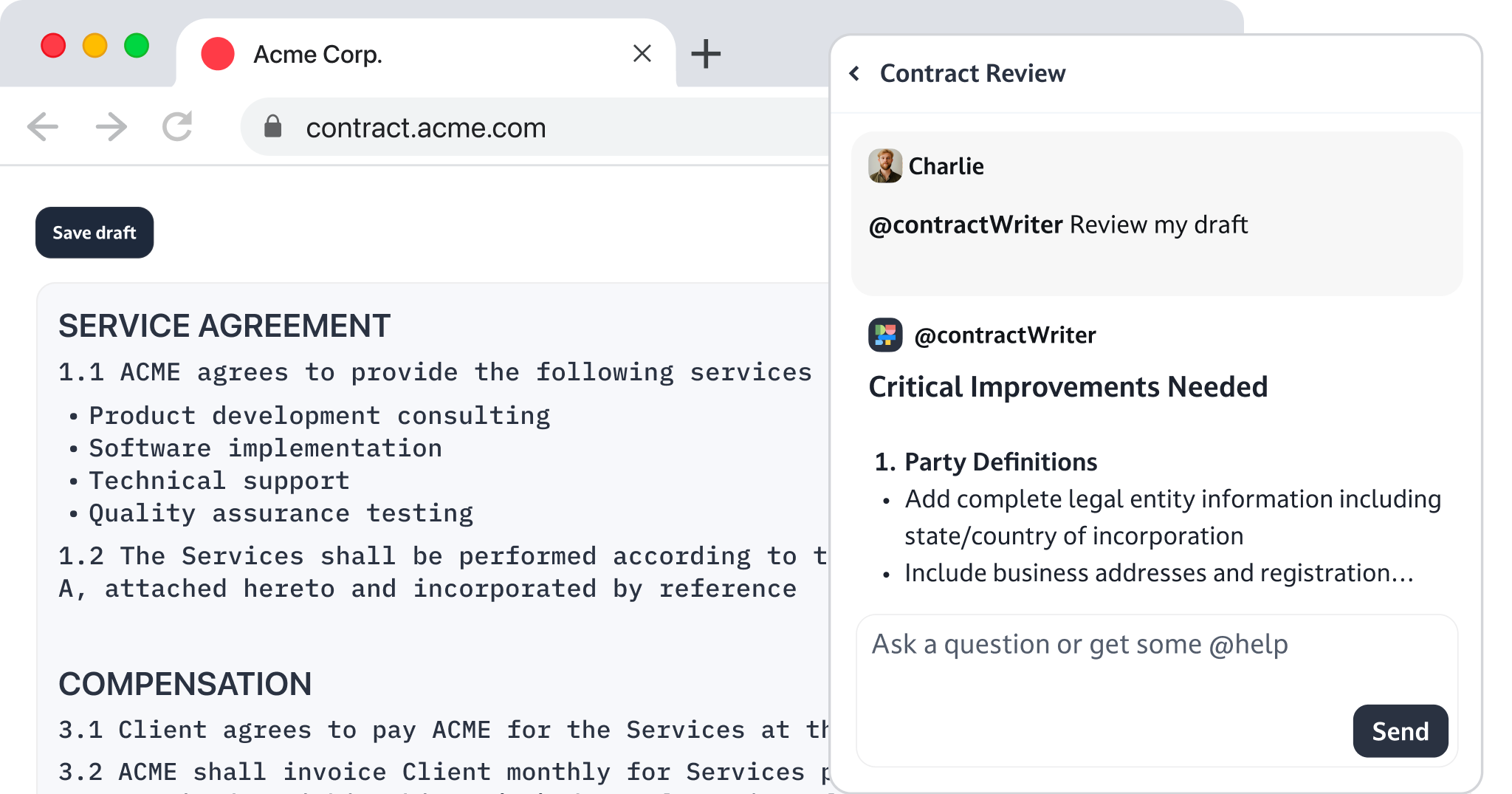This screenshot has width=1512, height=794.
Task: Click the @contractWriter mention in Charlie's message
Action: [x=966, y=225]
